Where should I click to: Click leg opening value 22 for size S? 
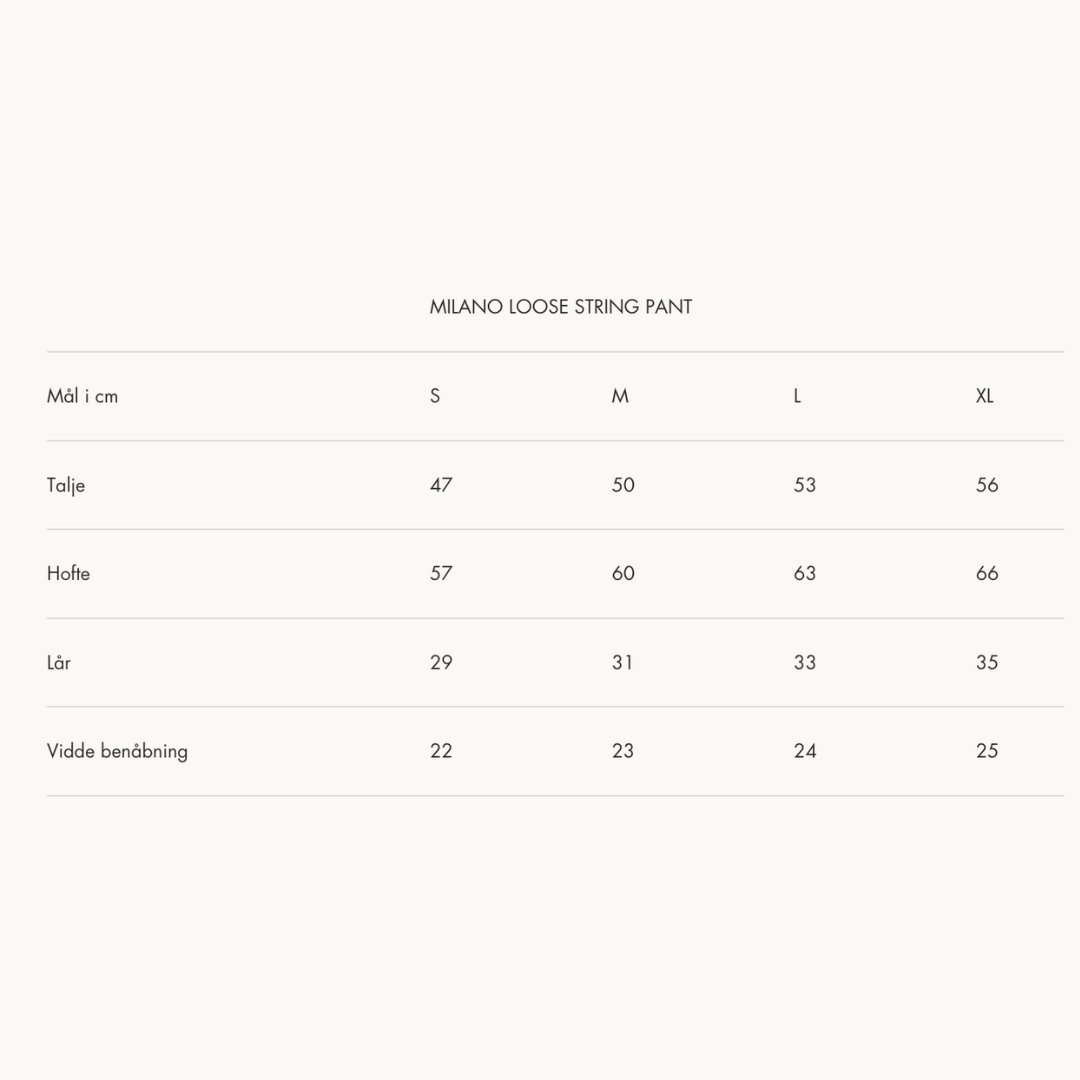click(441, 751)
